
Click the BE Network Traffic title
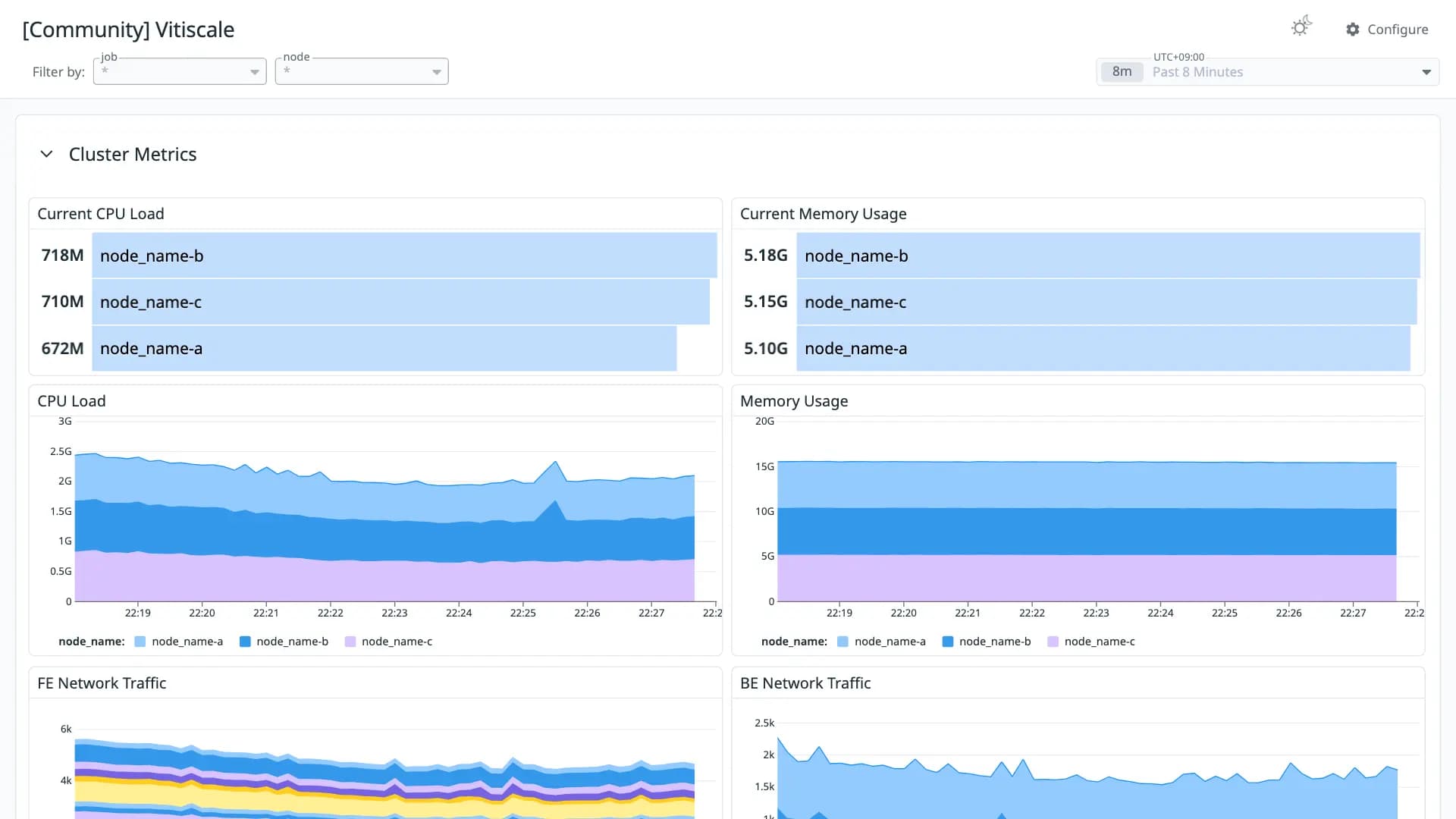click(x=805, y=683)
